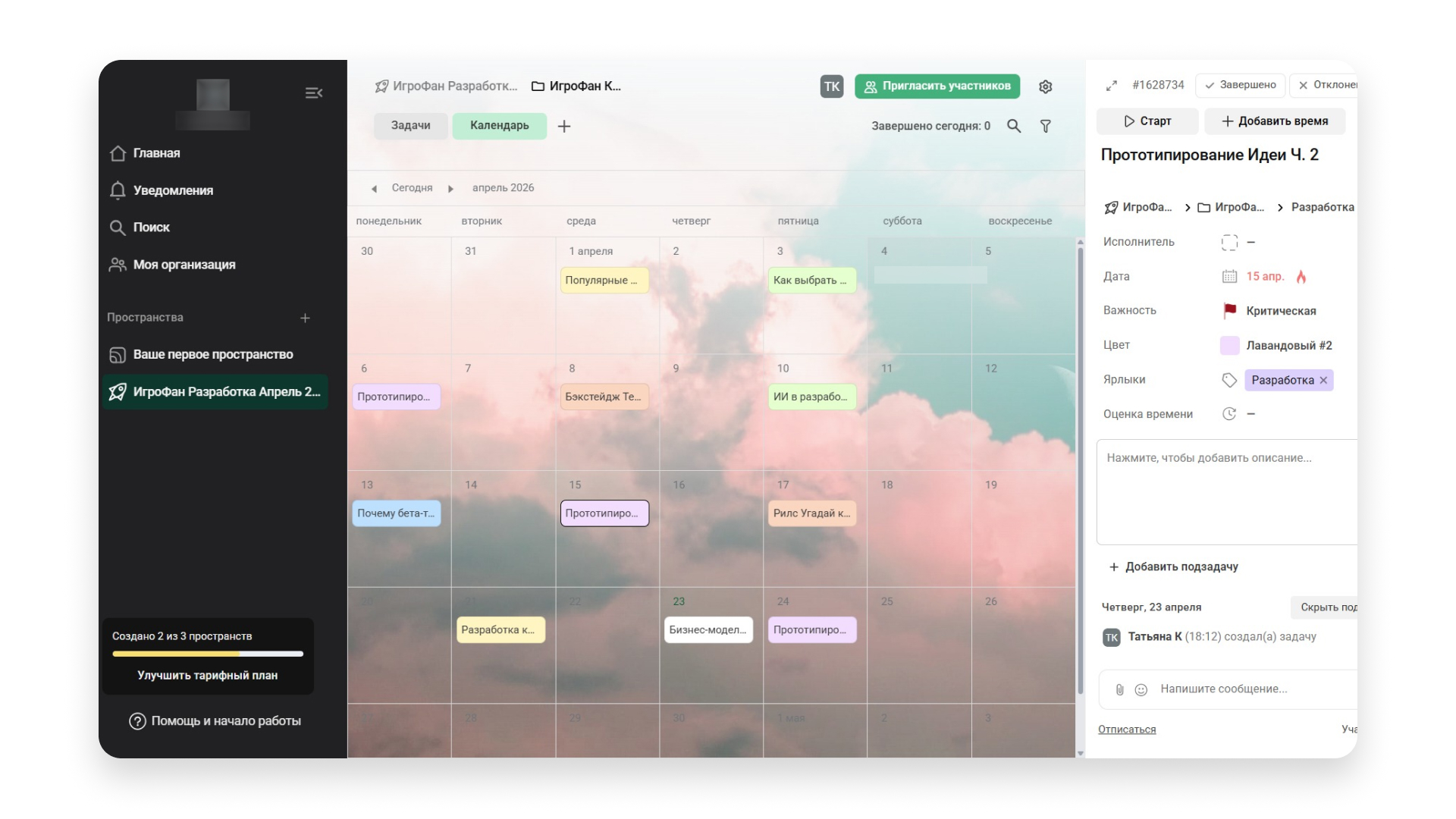Image resolution: width=1456 pixels, height=819 pixels.
Task: Click the attachment paperclip icon
Action: click(1119, 689)
